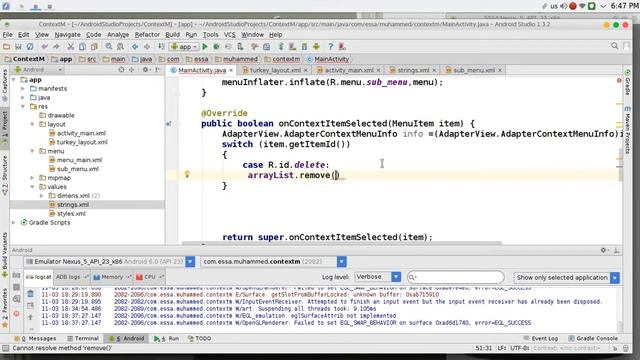Switch to CPU monitor tab
This screenshot has height=360, width=640.
(x=149, y=277)
